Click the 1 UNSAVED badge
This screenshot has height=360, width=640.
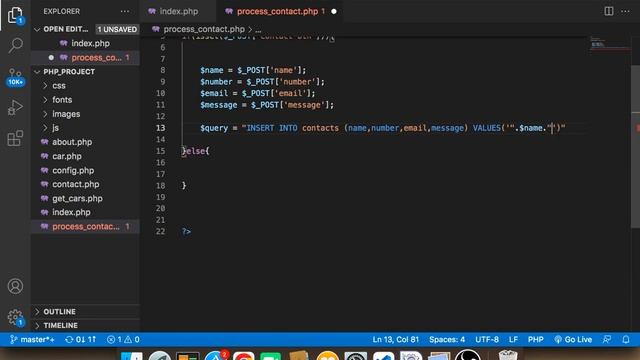point(117,29)
